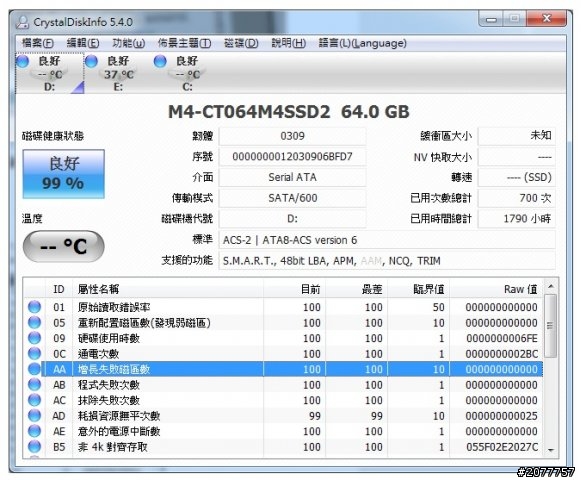The width and height of the screenshot is (581, 480).
Task: Click the drive letter field showing D:
Action: click(292, 219)
